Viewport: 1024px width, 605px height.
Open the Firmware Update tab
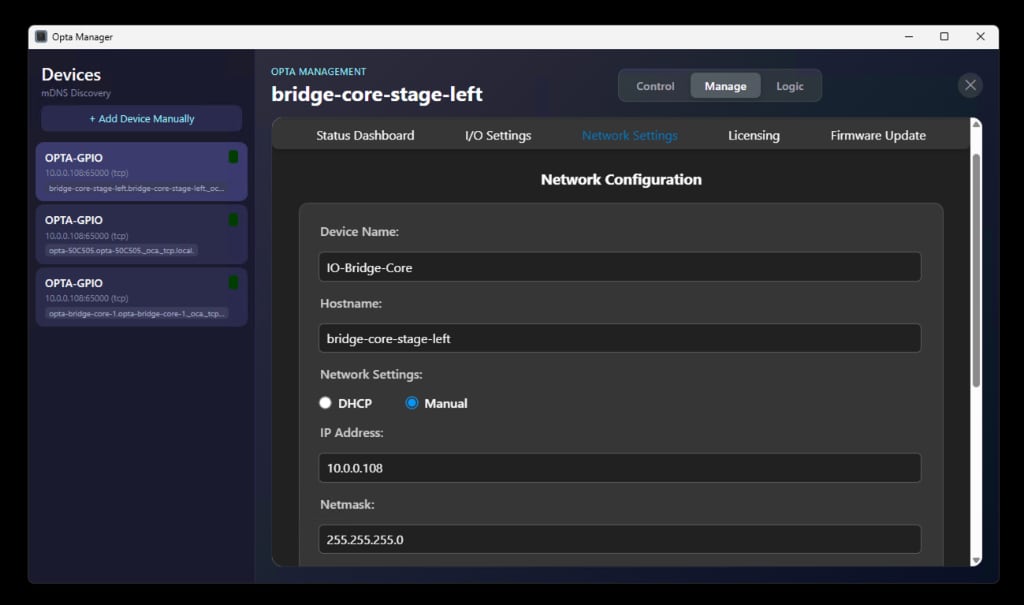click(x=878, y=135)
